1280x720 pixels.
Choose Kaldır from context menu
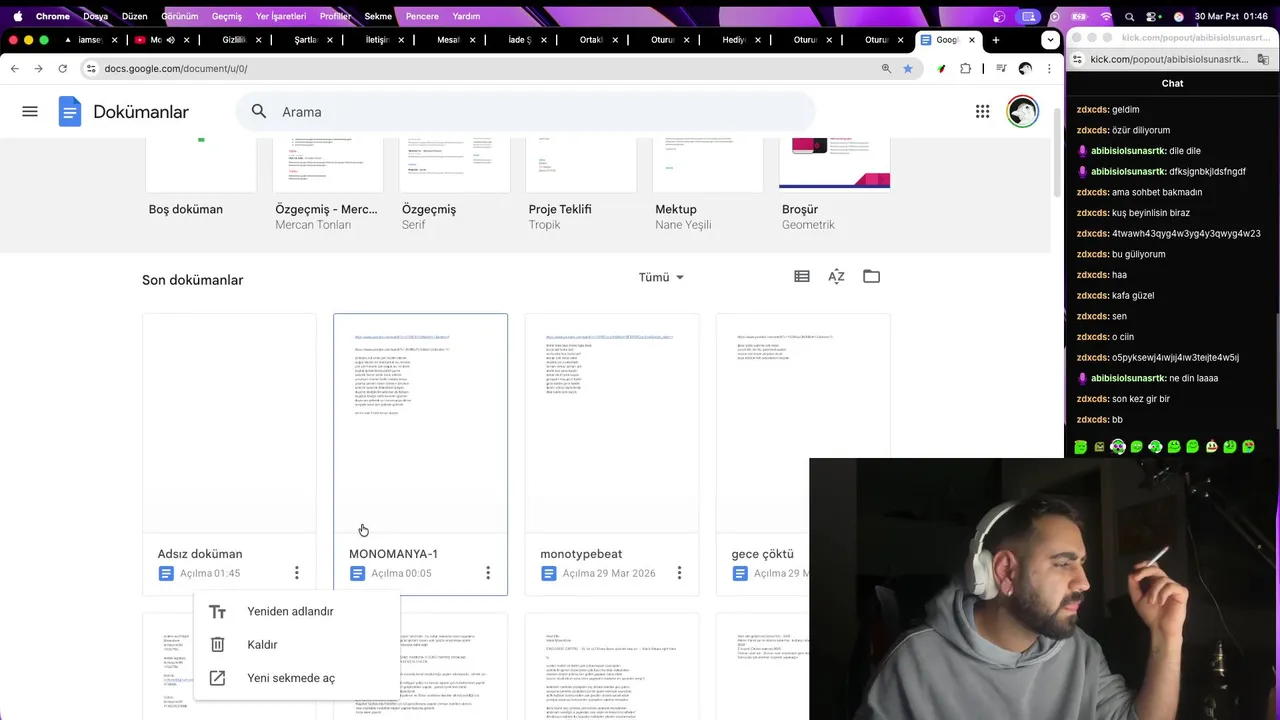(296, 645)
